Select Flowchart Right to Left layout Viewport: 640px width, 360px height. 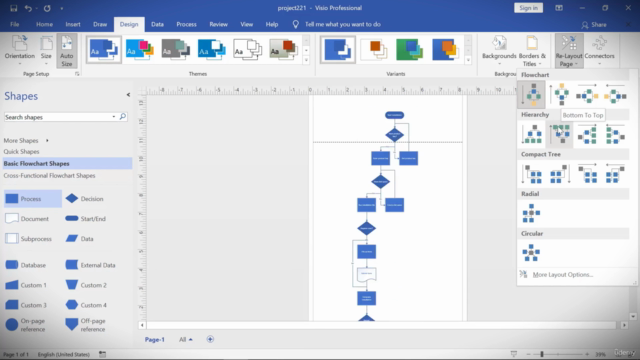pyautogui.click(x=615, y=94)
